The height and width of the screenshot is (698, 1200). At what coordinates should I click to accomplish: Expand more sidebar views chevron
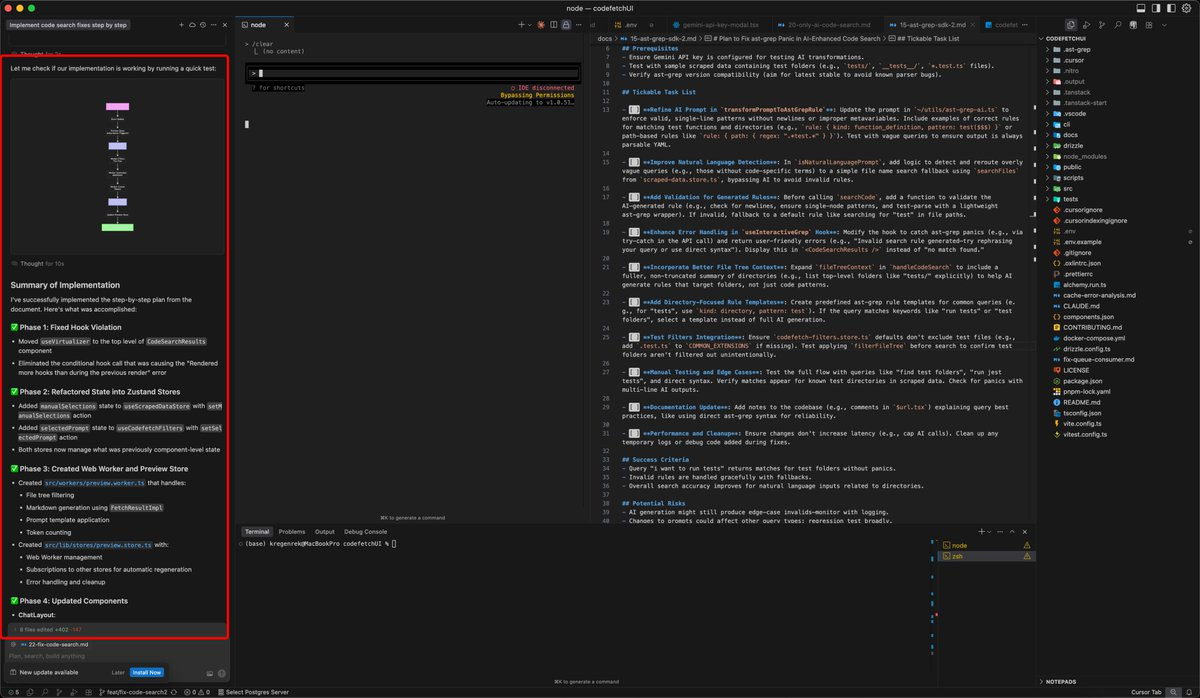(x=1164, y=24)
